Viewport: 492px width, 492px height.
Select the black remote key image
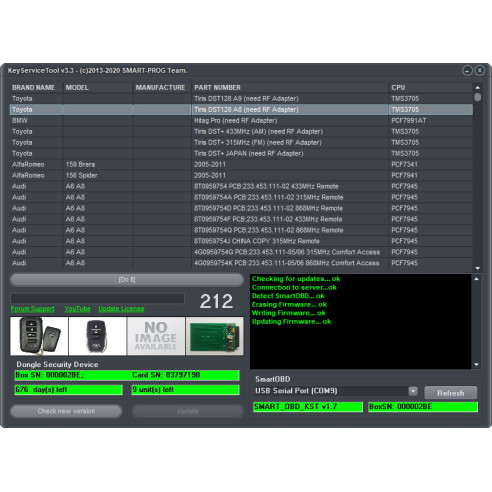(x=98, y=336)
